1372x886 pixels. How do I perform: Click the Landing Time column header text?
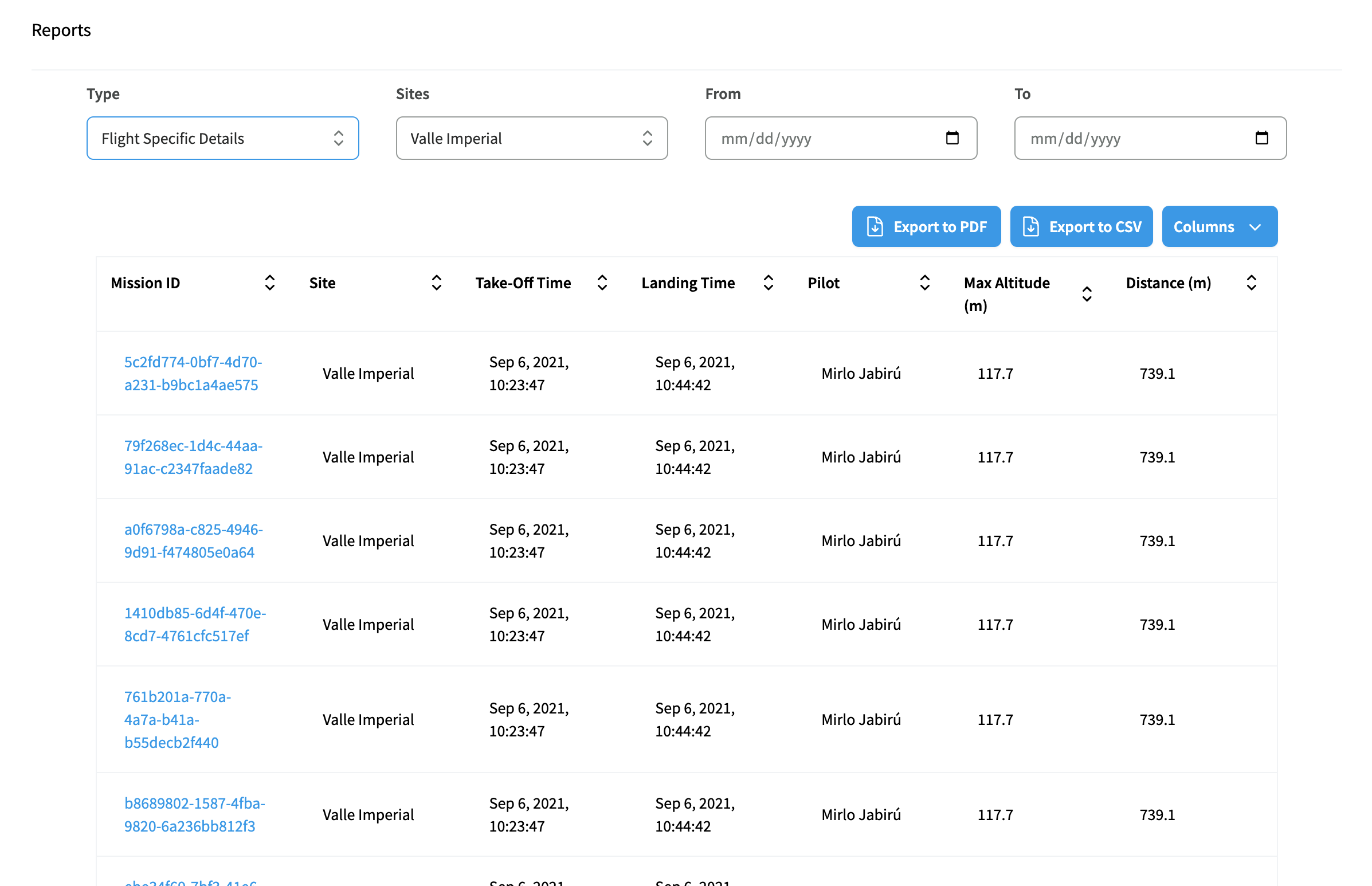tap(688, 283)
